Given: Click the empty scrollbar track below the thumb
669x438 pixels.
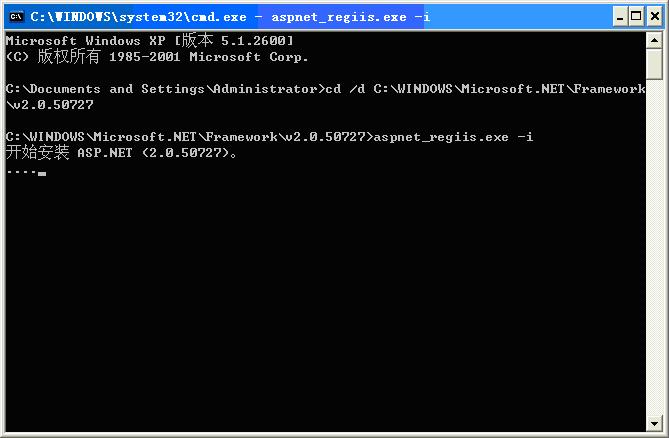Looking at the screenshot, I should click(654, 247).
